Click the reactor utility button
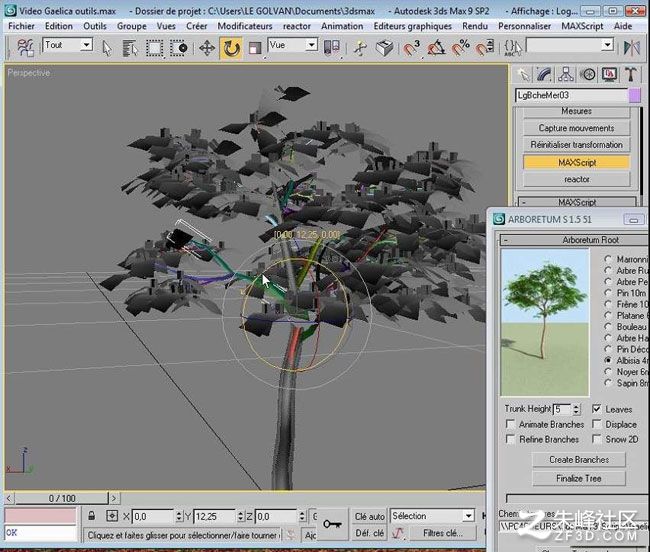The image size is (650, 552). [x=576, y=179]
